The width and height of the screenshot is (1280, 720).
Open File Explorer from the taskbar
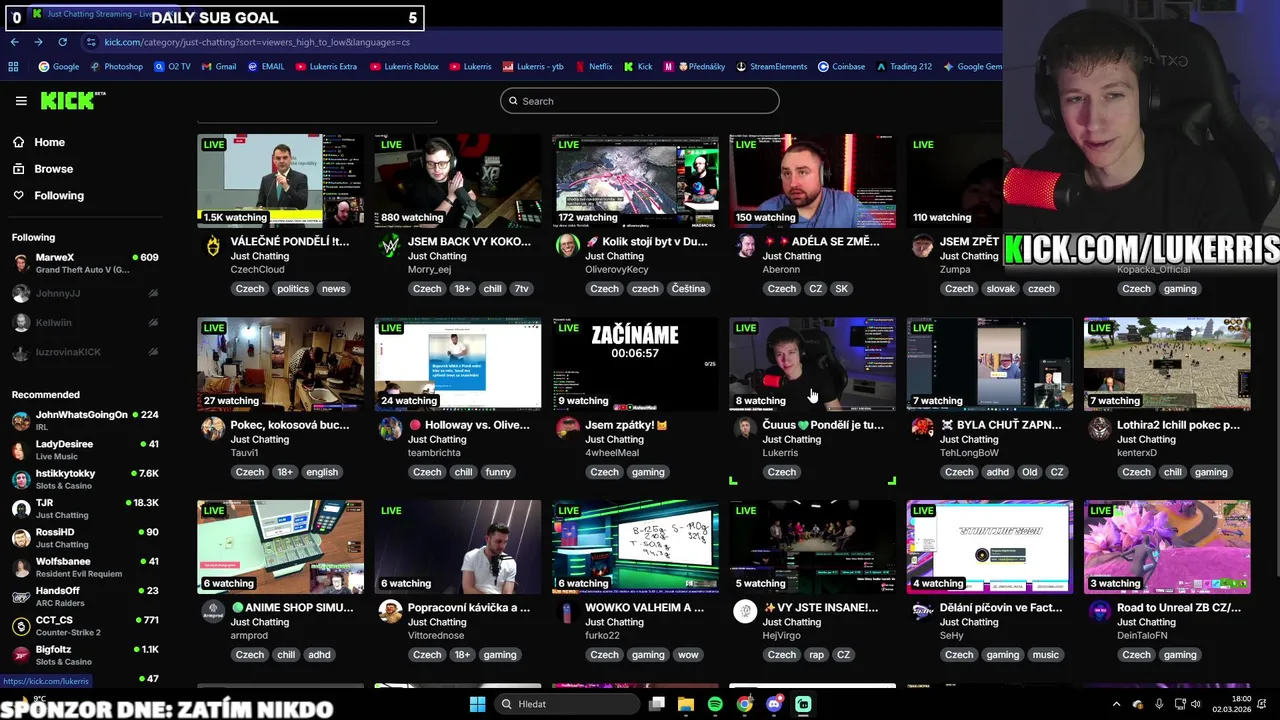pyautogui.click(x=686, y=704)
